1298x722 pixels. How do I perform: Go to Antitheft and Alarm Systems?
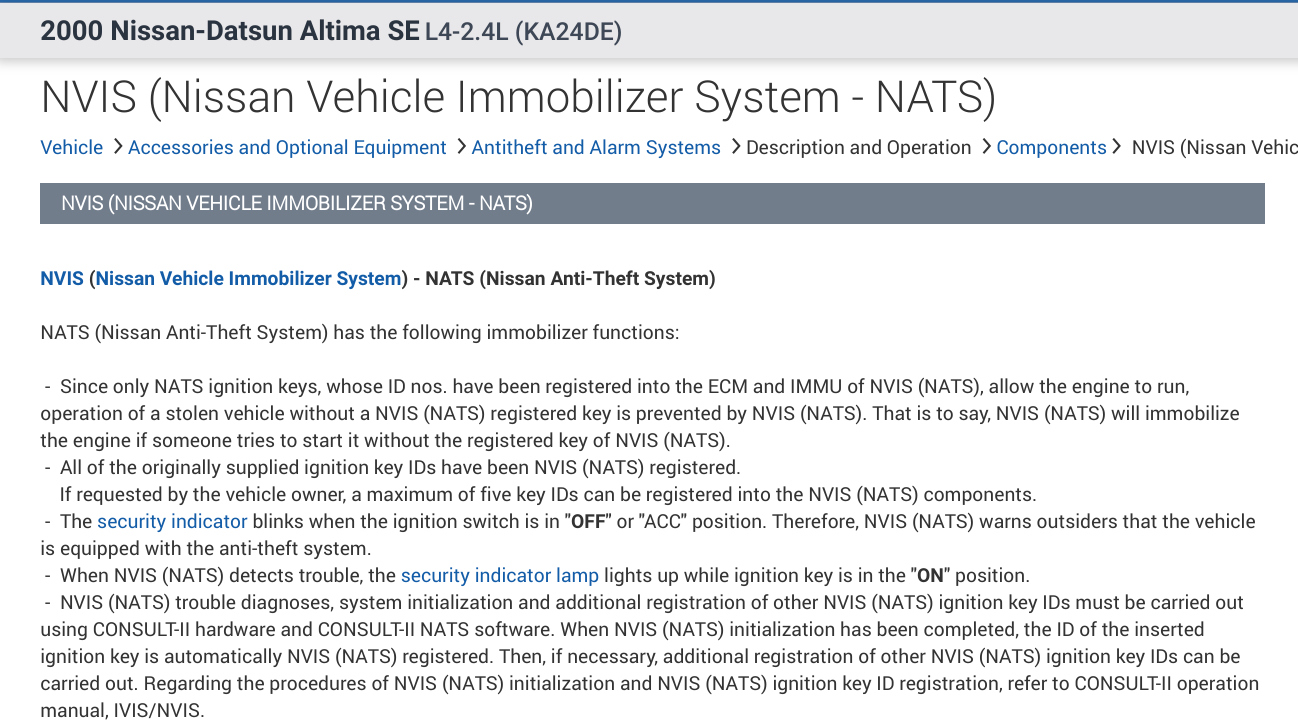click(596, 148)
